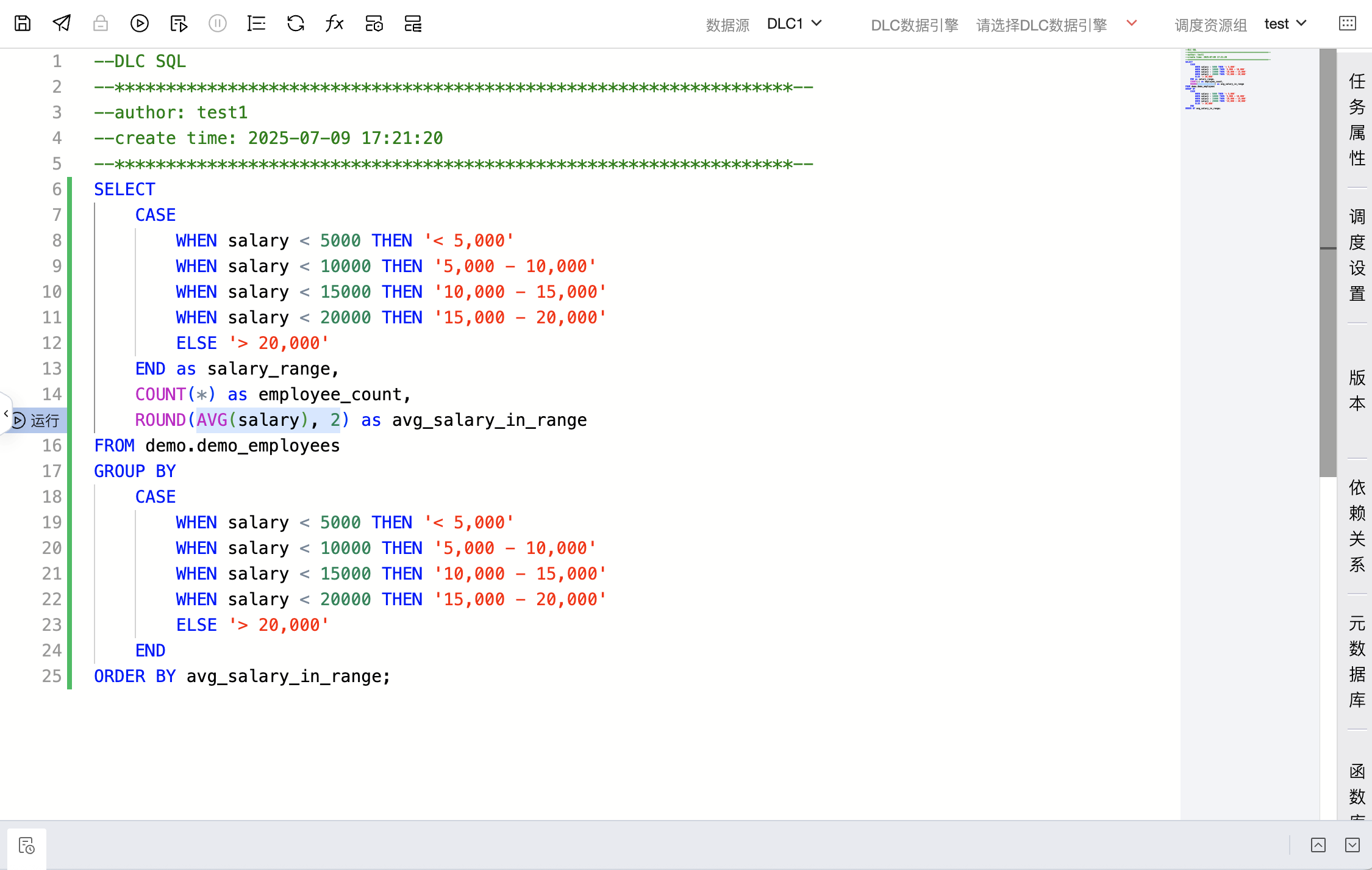The width and height of the screenshot is (1372, 870).
Task: Open the 任务属性 side tab
Action: pyautogui.click(x=1357, y=120)
